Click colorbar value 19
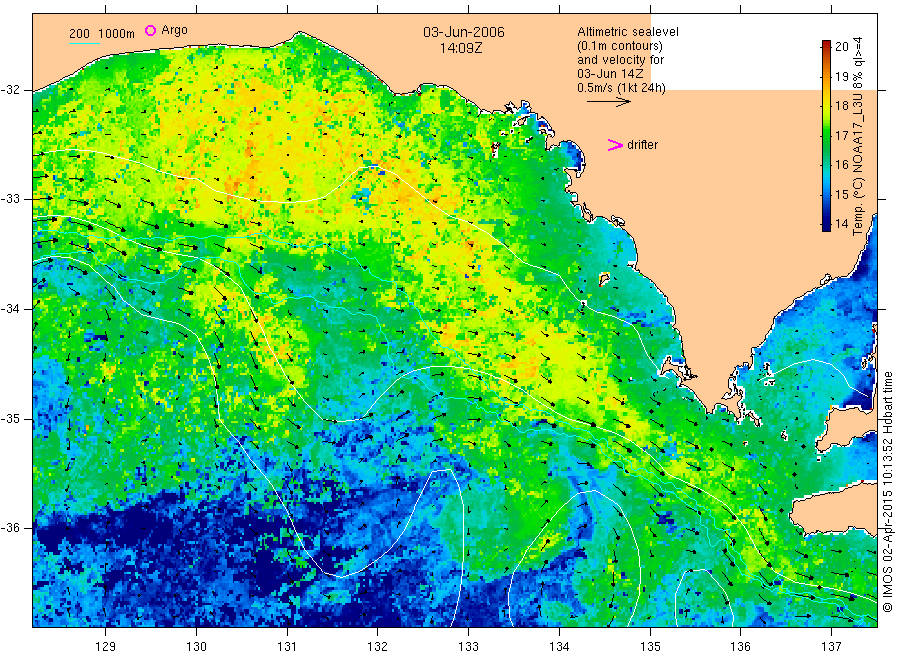900x660 pixels. click(x=841, y=76)
